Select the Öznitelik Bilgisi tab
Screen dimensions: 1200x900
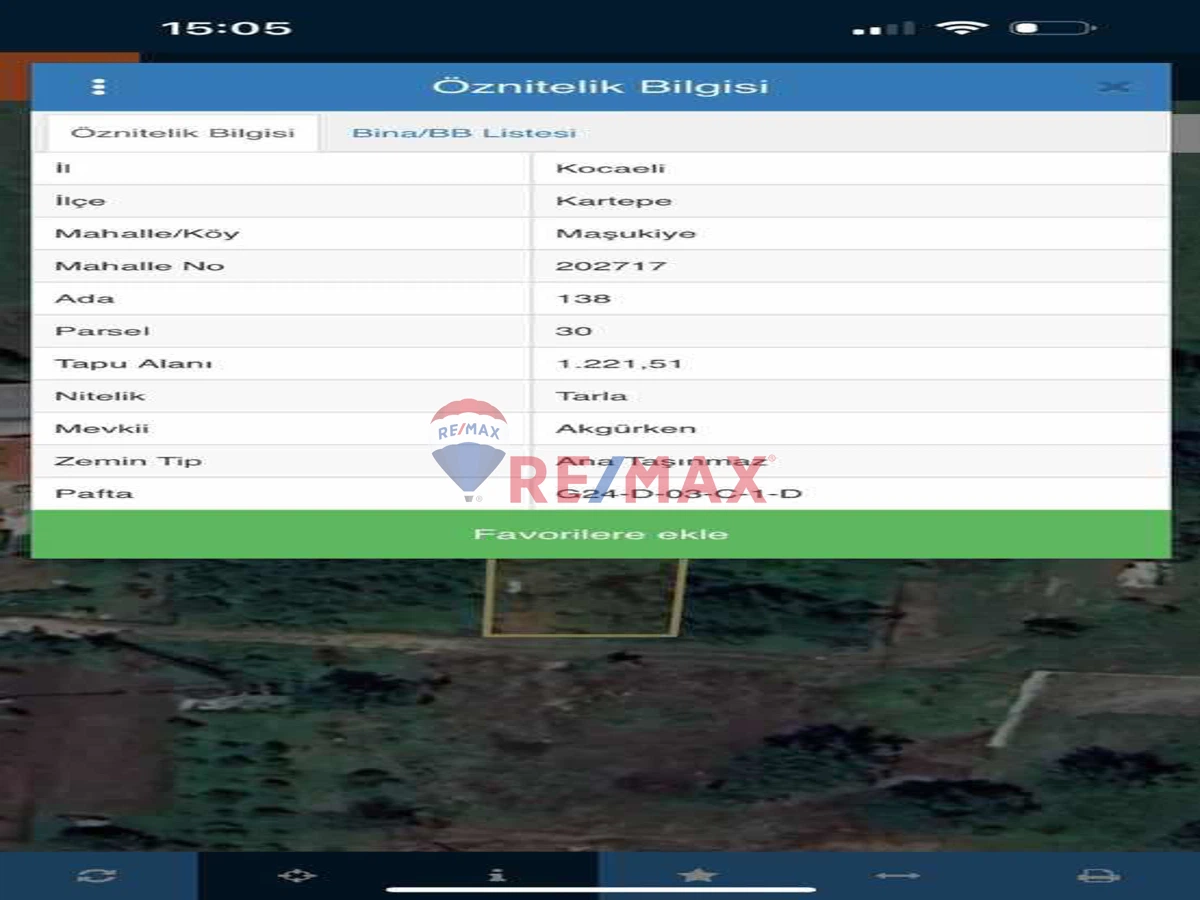click(x=183, y=133)
